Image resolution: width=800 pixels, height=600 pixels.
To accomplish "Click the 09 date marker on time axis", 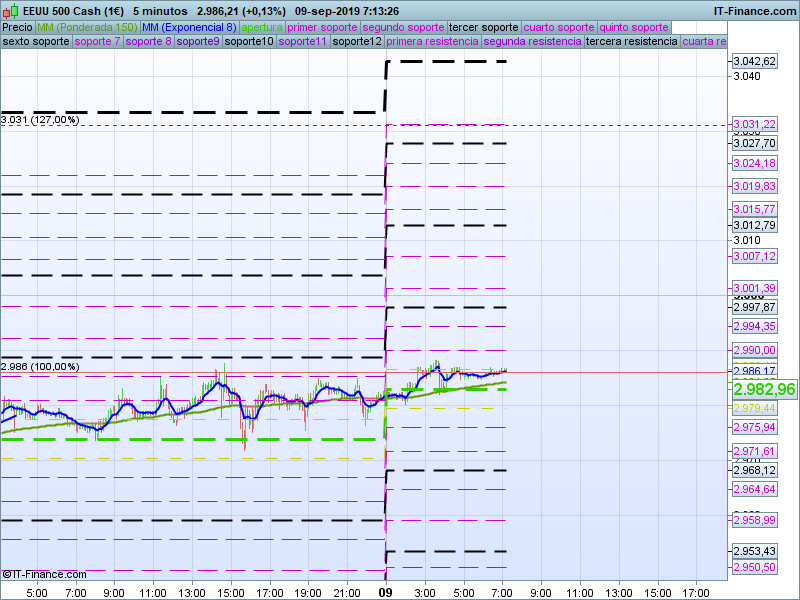I will click(385, 592).
